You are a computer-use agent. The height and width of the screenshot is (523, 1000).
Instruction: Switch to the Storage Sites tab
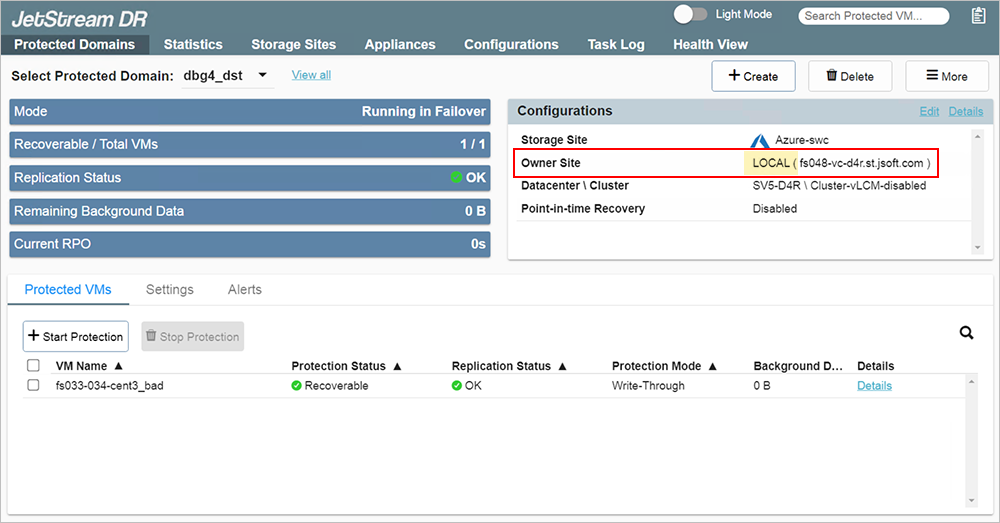(x=293, y=44)
